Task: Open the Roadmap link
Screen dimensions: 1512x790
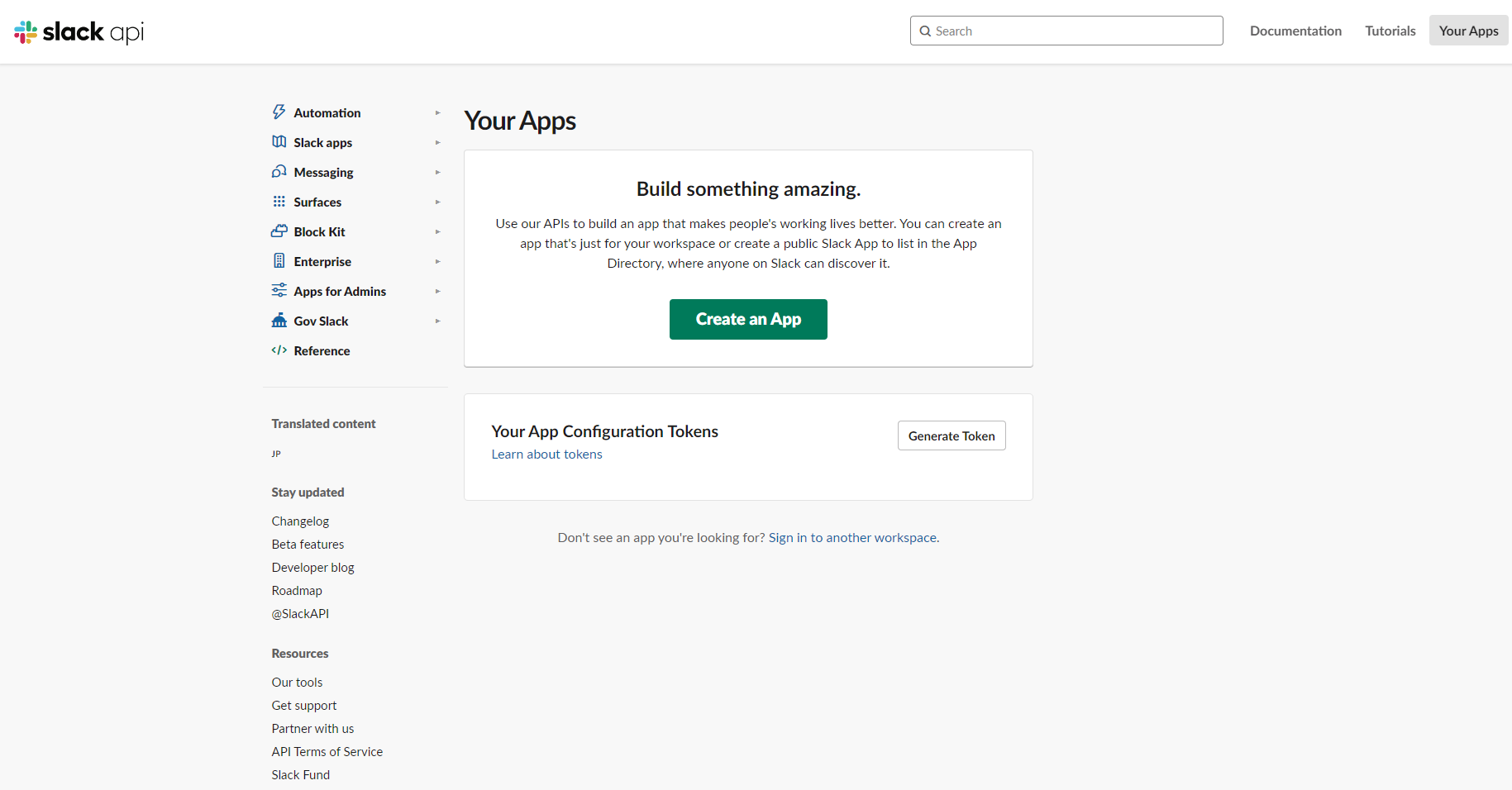Action: point(297,591)
